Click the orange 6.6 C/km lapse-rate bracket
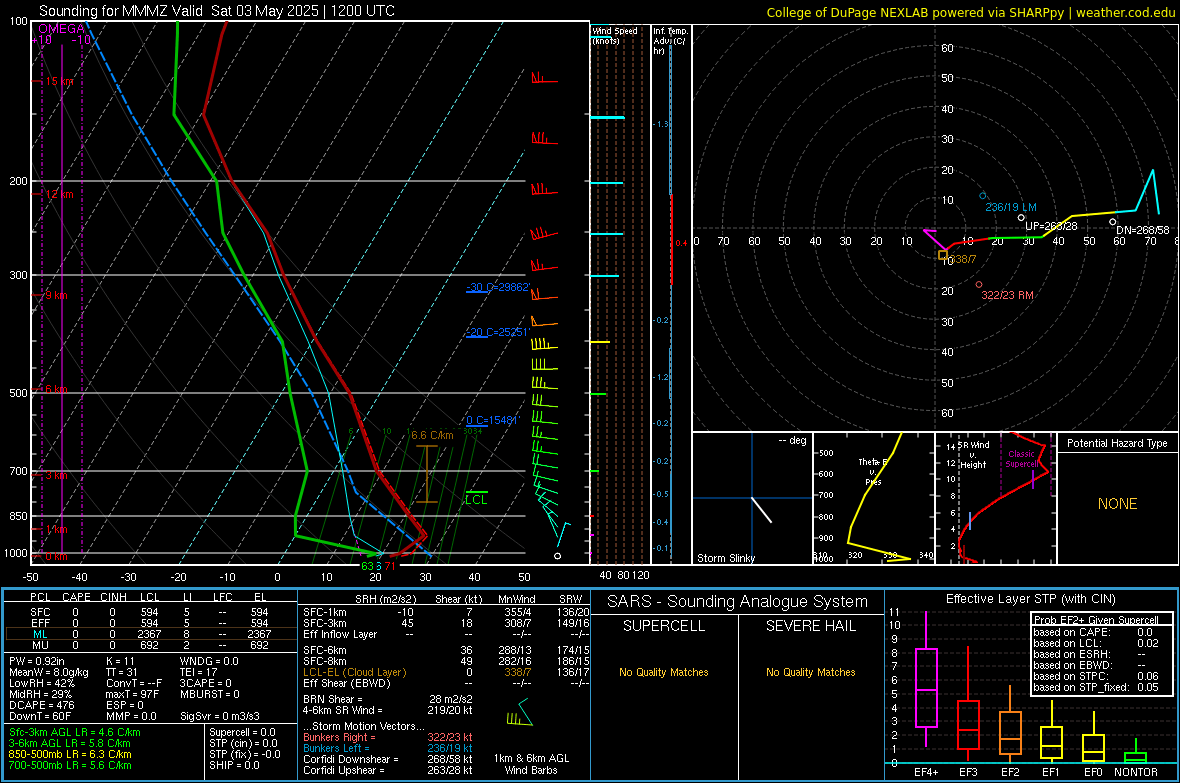 [427, 474]
